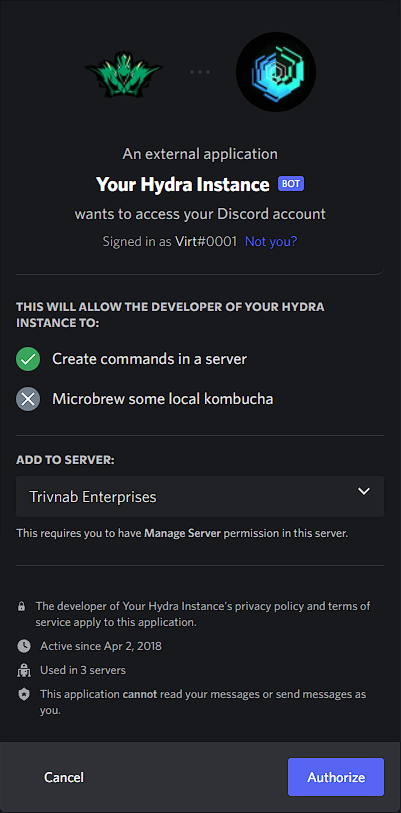Click the robot icon beside Used in 3 servers
This screenshot has height=813, width=401.
[23, 671]
